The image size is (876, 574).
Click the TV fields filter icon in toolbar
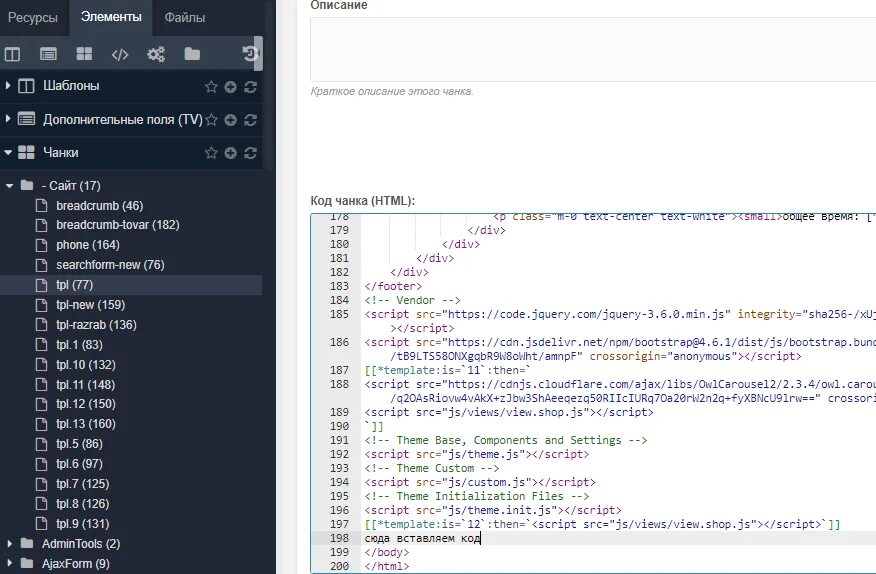pyautogui.click(x=49, y=54)
